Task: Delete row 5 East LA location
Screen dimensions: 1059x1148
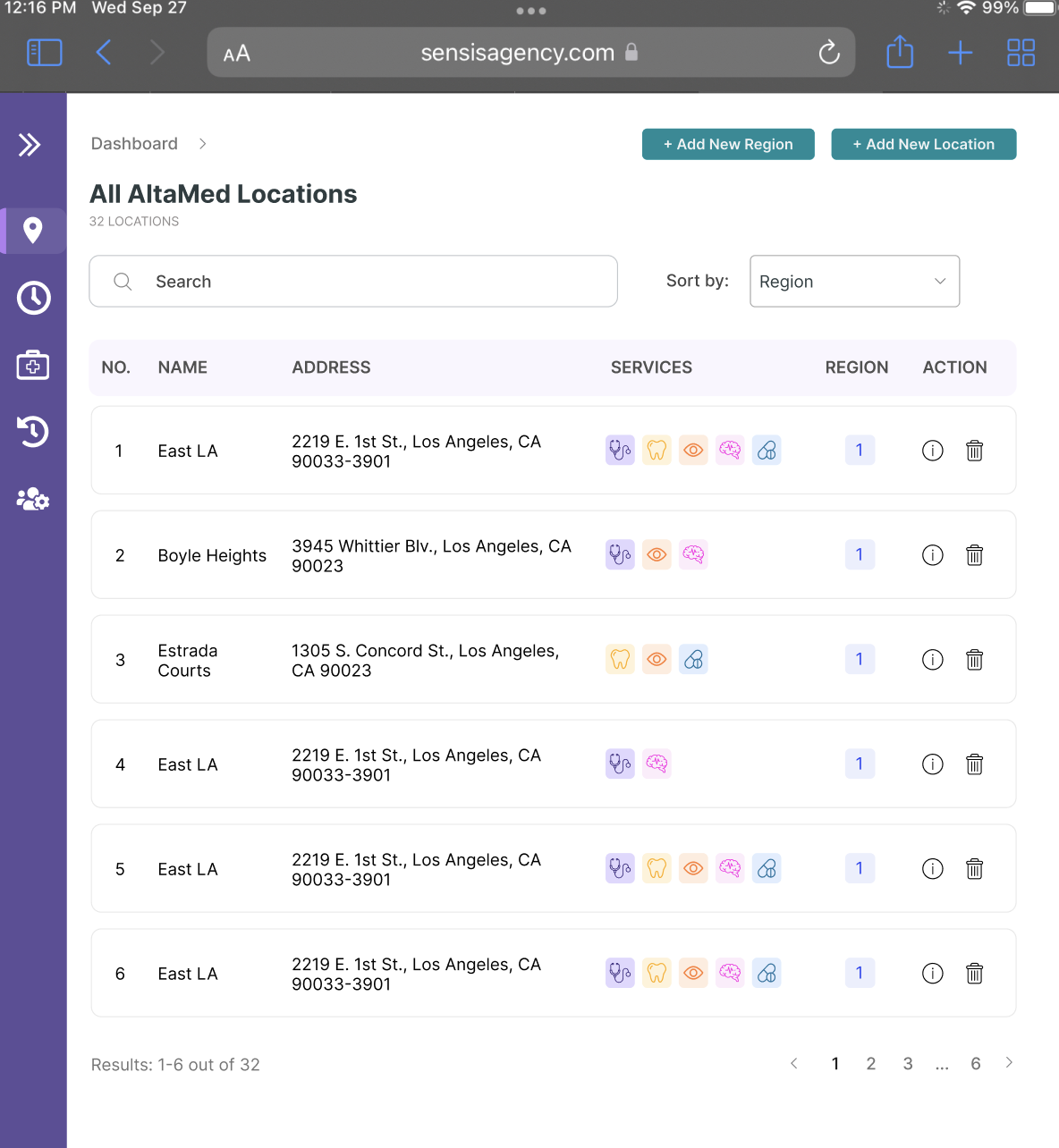Action: point(975,869)
